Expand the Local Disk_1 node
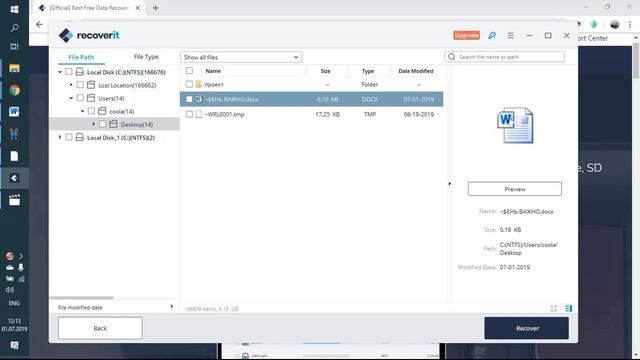The height and width of the screenshot is (360, 640). (60, 137)
